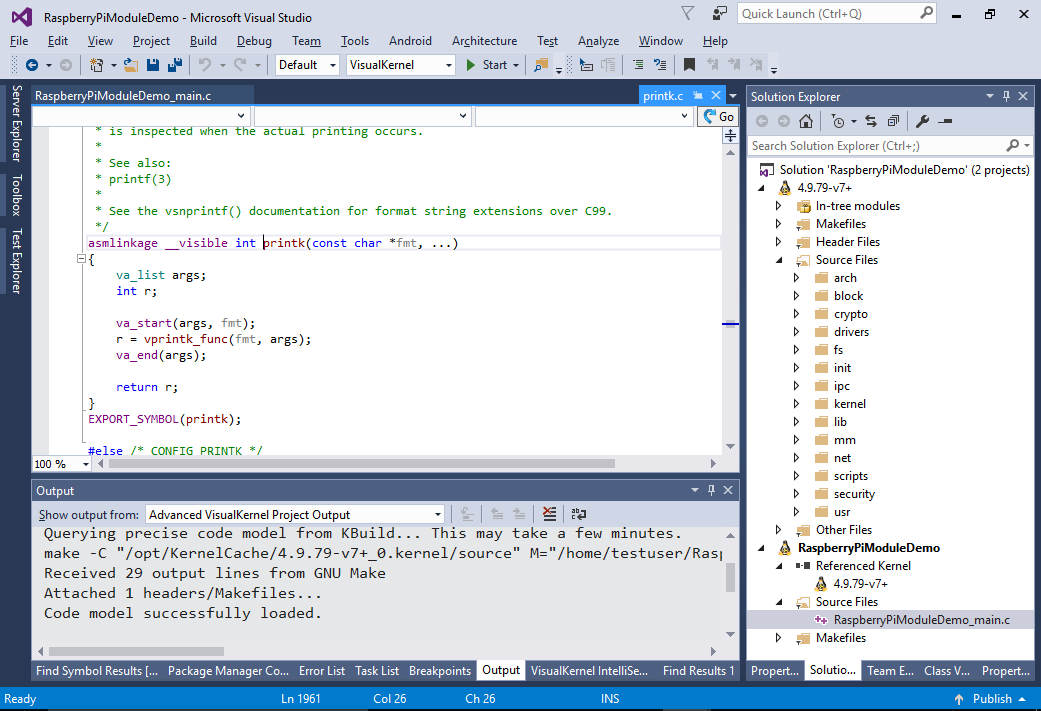Open the VisualKernel IntelliSense tab
The image size is (1041, 711).
590,671
